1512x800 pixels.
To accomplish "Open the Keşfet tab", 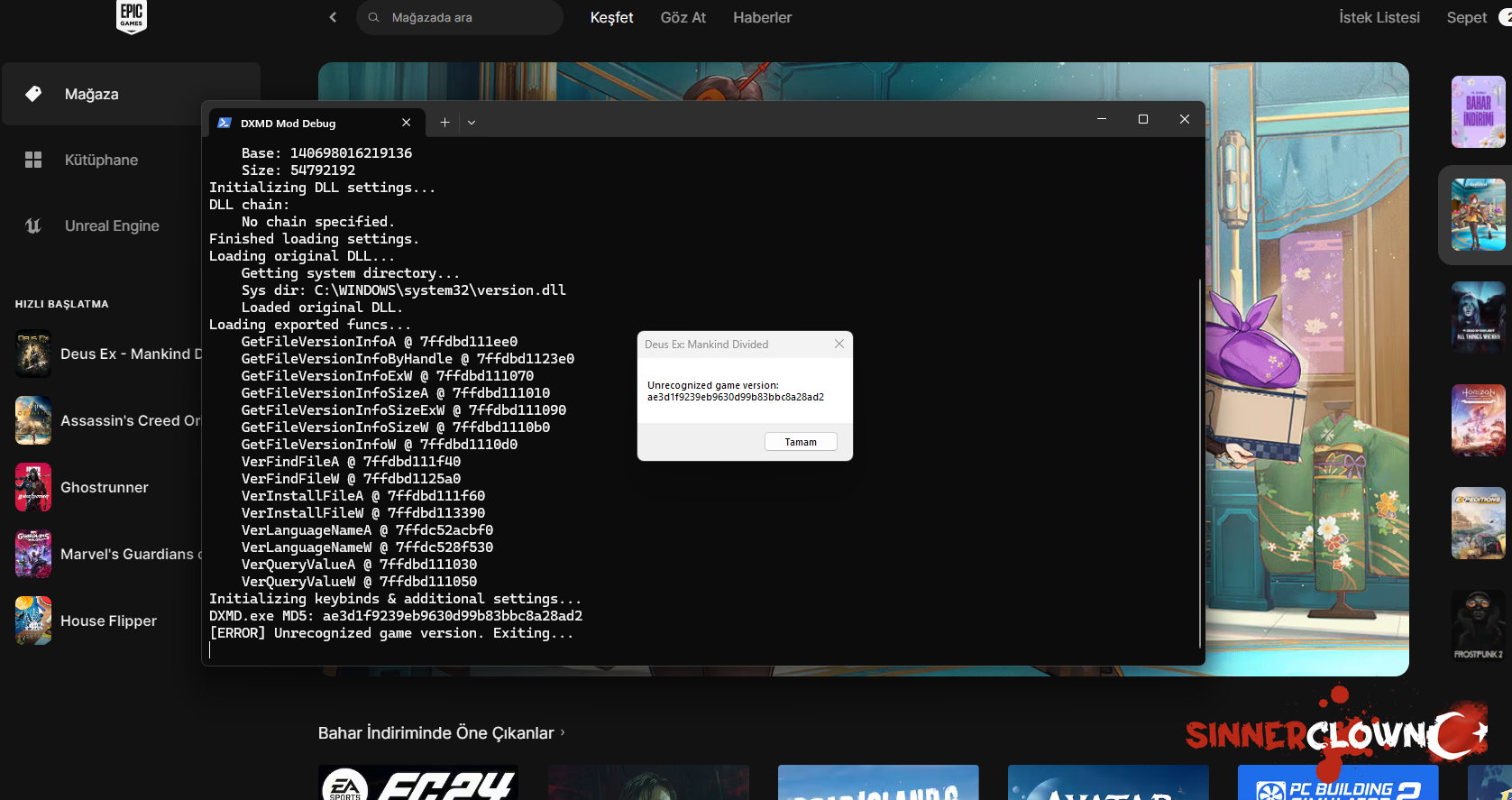I will (x=611, y=17).
